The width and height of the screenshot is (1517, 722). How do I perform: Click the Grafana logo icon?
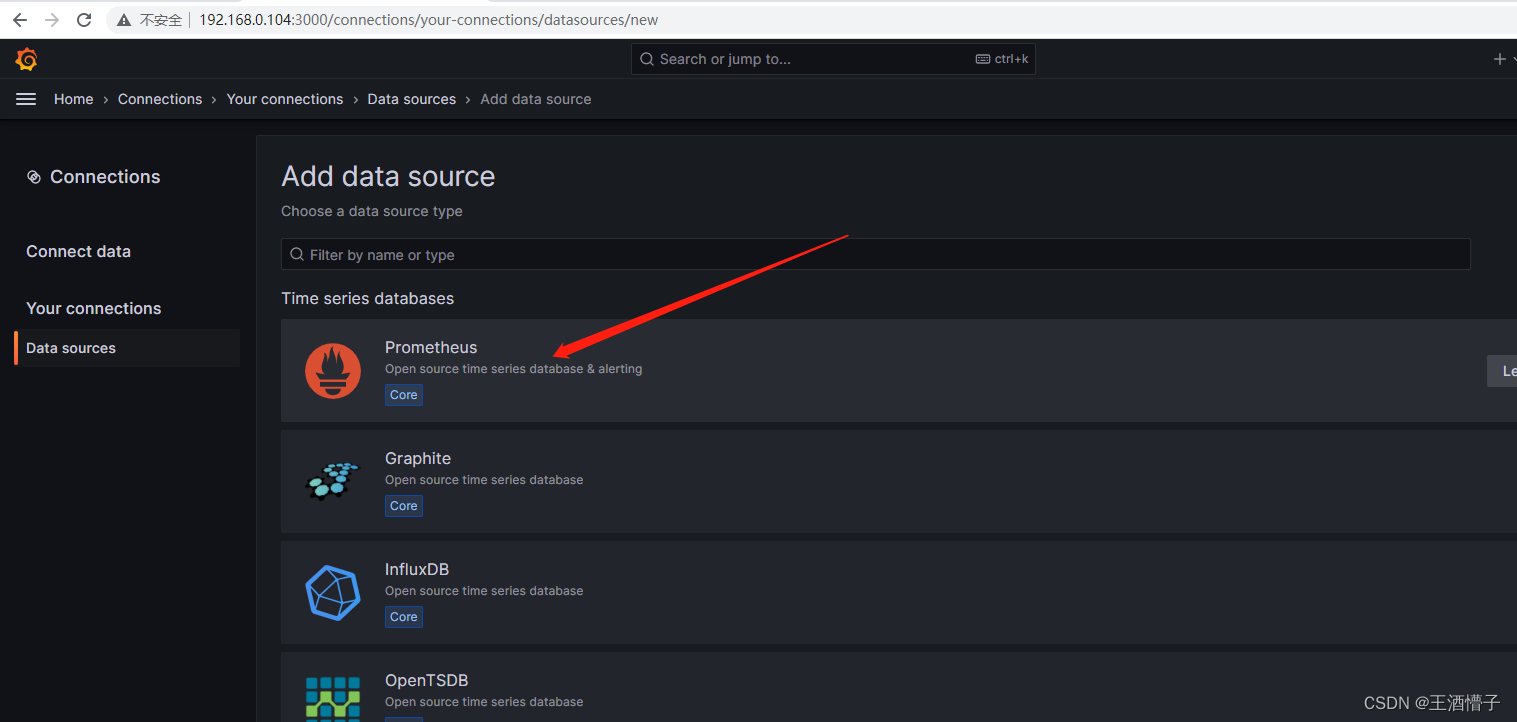pos(27,59)
